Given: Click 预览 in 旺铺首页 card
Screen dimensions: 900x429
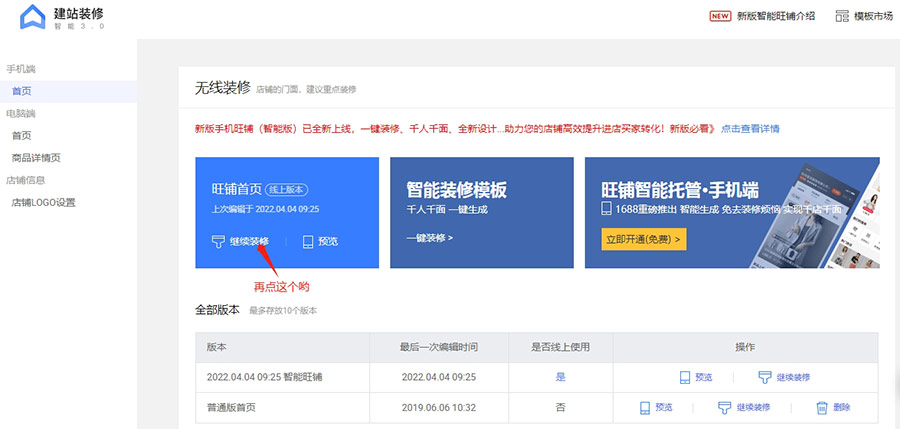Looking at the screenshot, I should click(x=328, y=242).
